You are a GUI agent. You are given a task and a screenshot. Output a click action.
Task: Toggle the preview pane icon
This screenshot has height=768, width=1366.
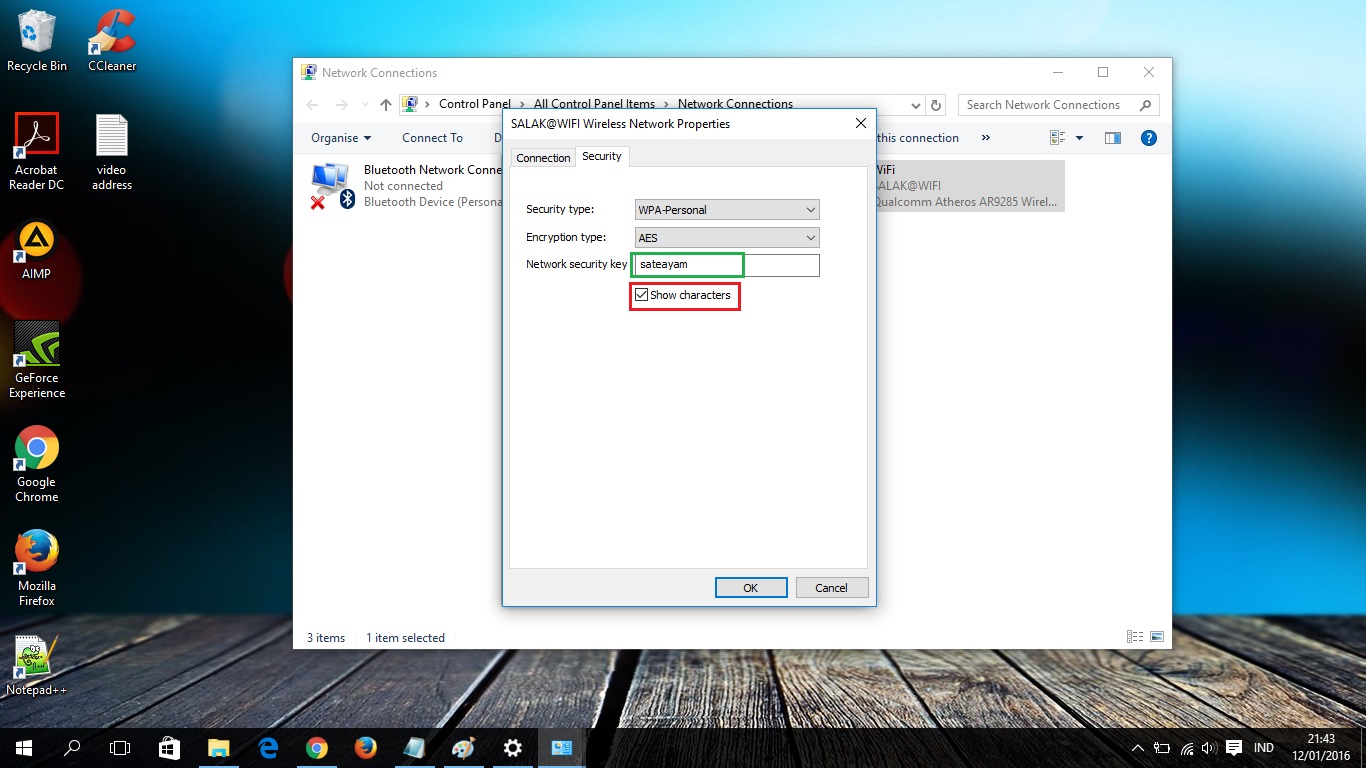pos(1113,138)
